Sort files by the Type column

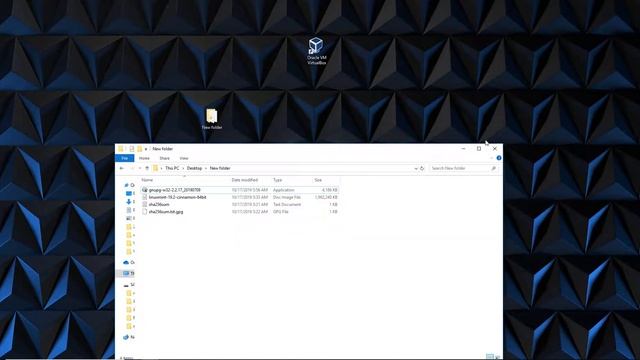278,180
